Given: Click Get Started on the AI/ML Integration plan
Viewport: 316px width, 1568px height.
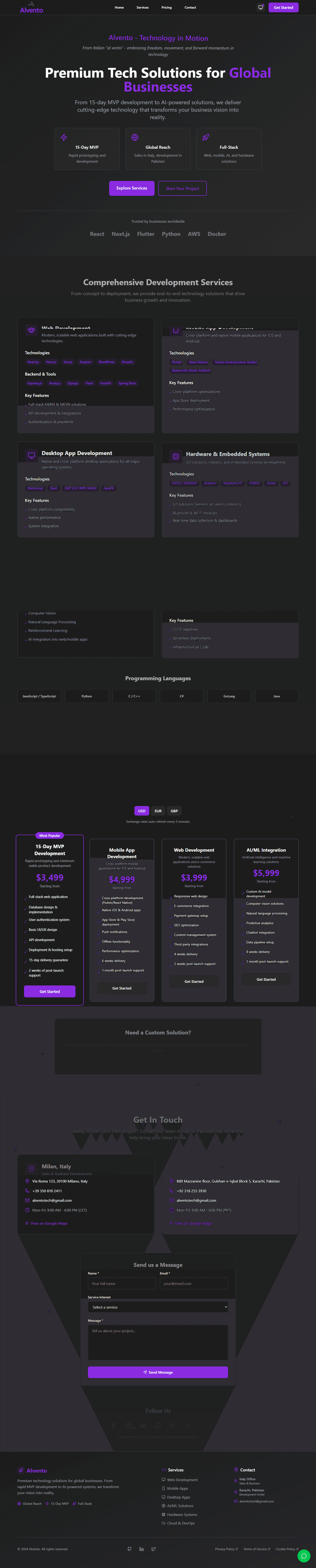Looking at the screenshot, I should coord(266,979).
